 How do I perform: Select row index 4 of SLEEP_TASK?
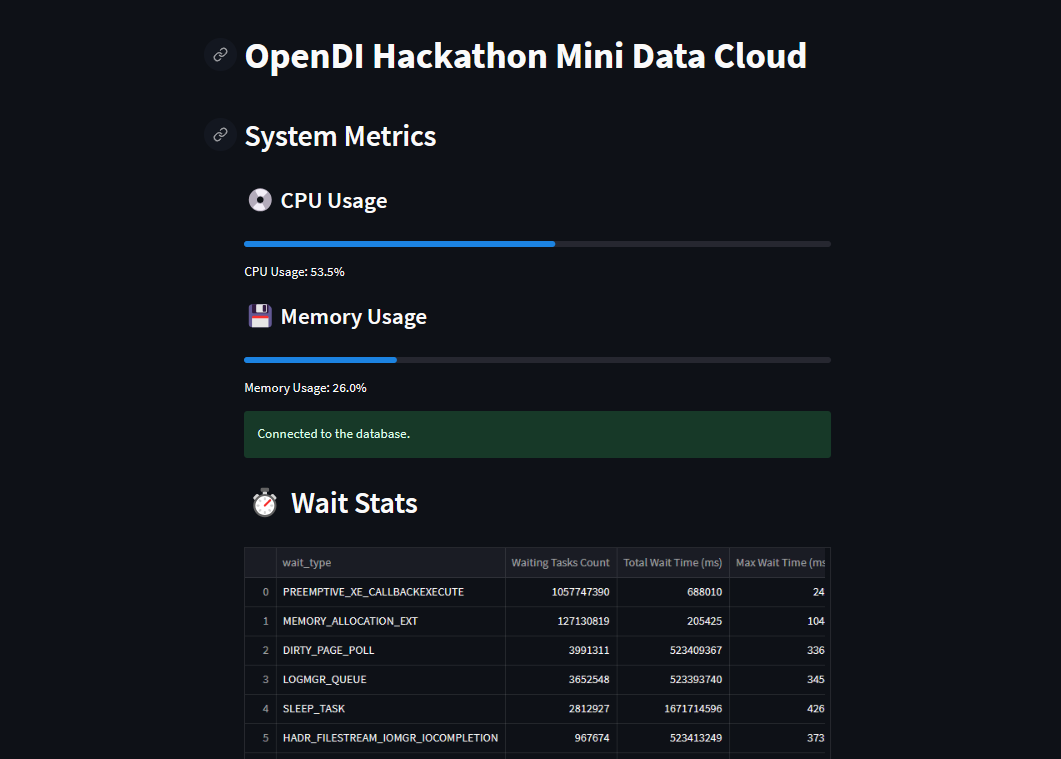pyautogui.click(x=261, y=708)
